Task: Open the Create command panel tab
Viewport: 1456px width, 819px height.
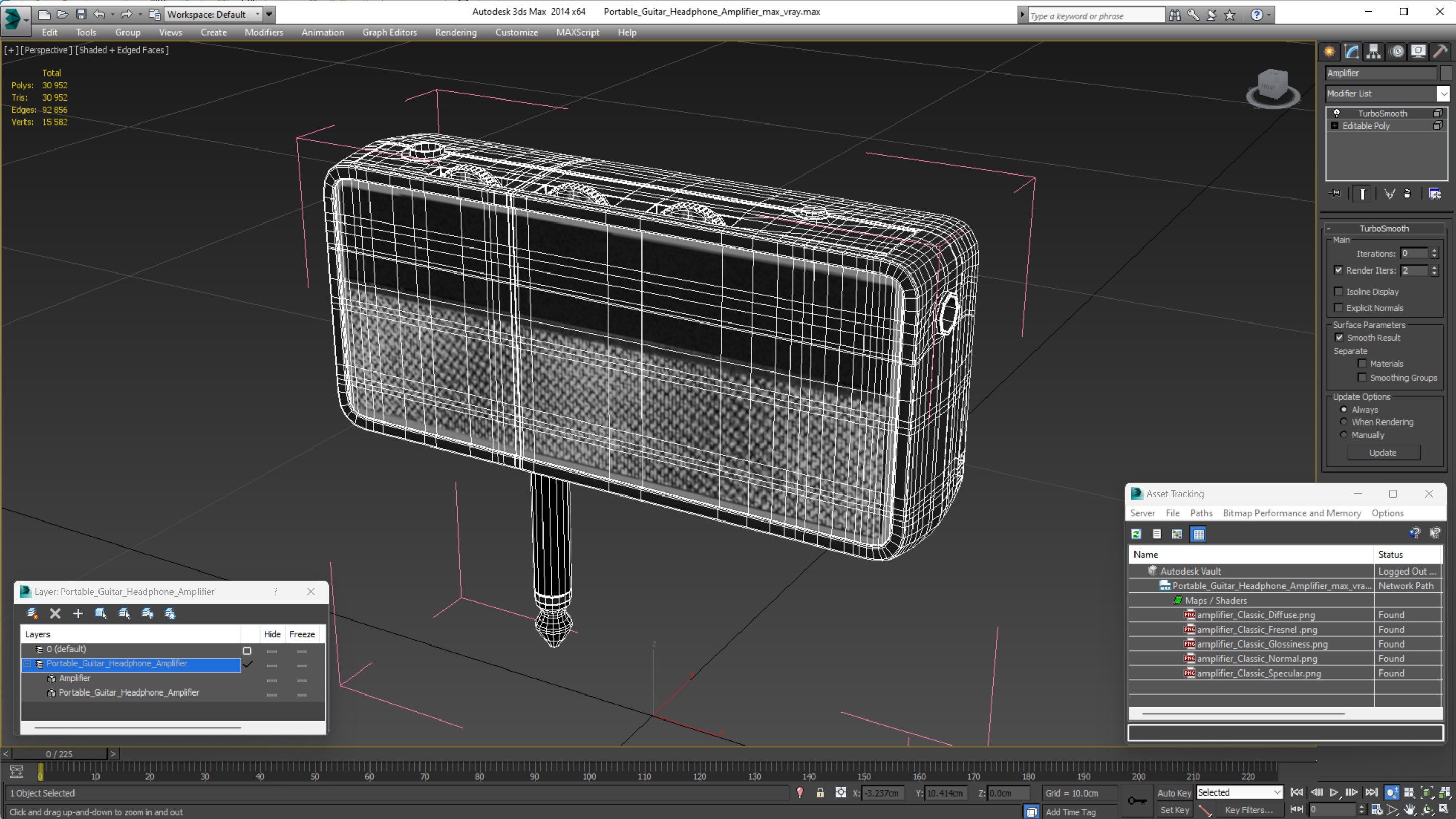Action: pyautogui.click(x=1329, y=52)
